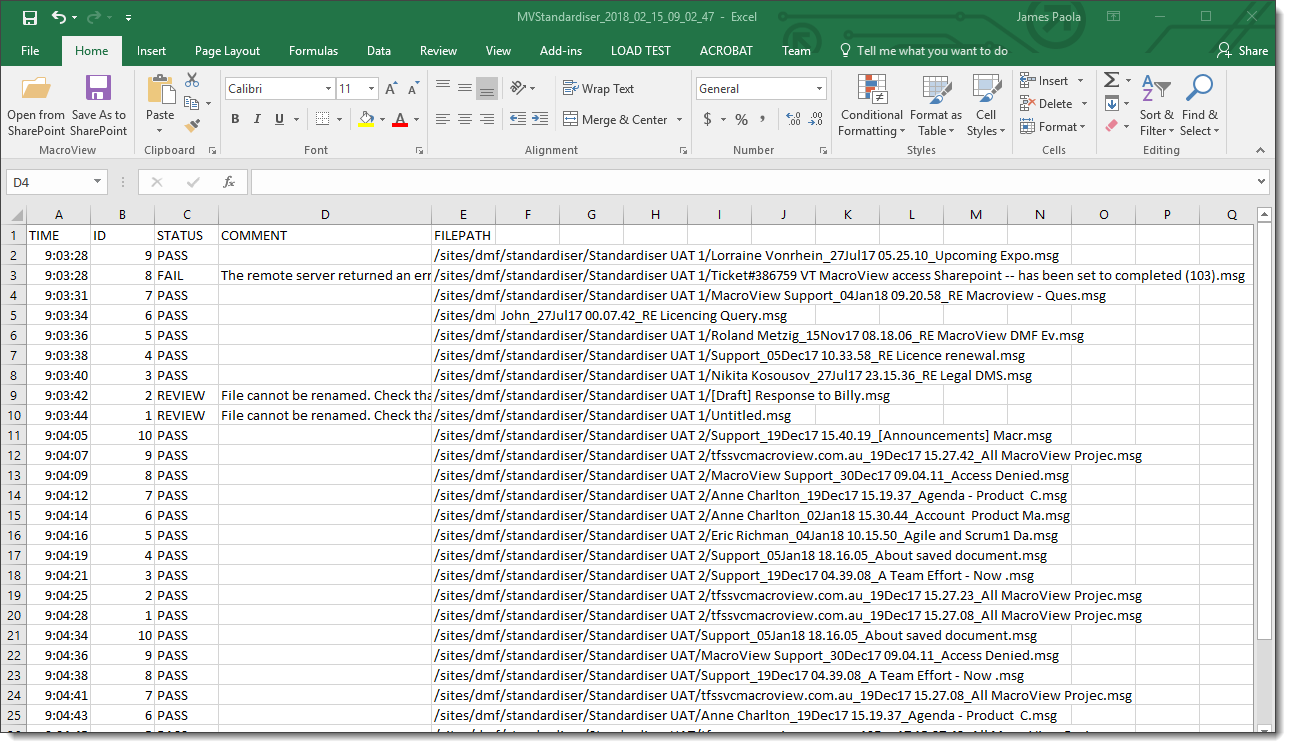Apply accounting dollar number format
This screenshot has width=1291, height=748.
[x=708, y=120]
